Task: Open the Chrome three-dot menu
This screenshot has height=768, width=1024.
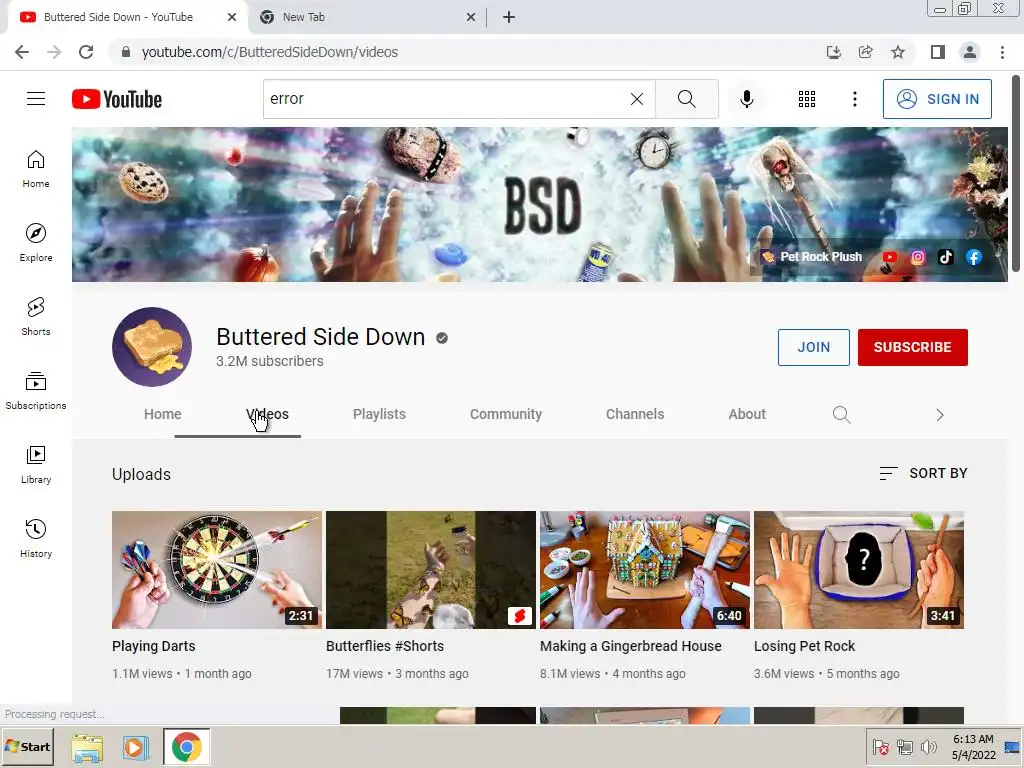Action: click(1002, 52)
